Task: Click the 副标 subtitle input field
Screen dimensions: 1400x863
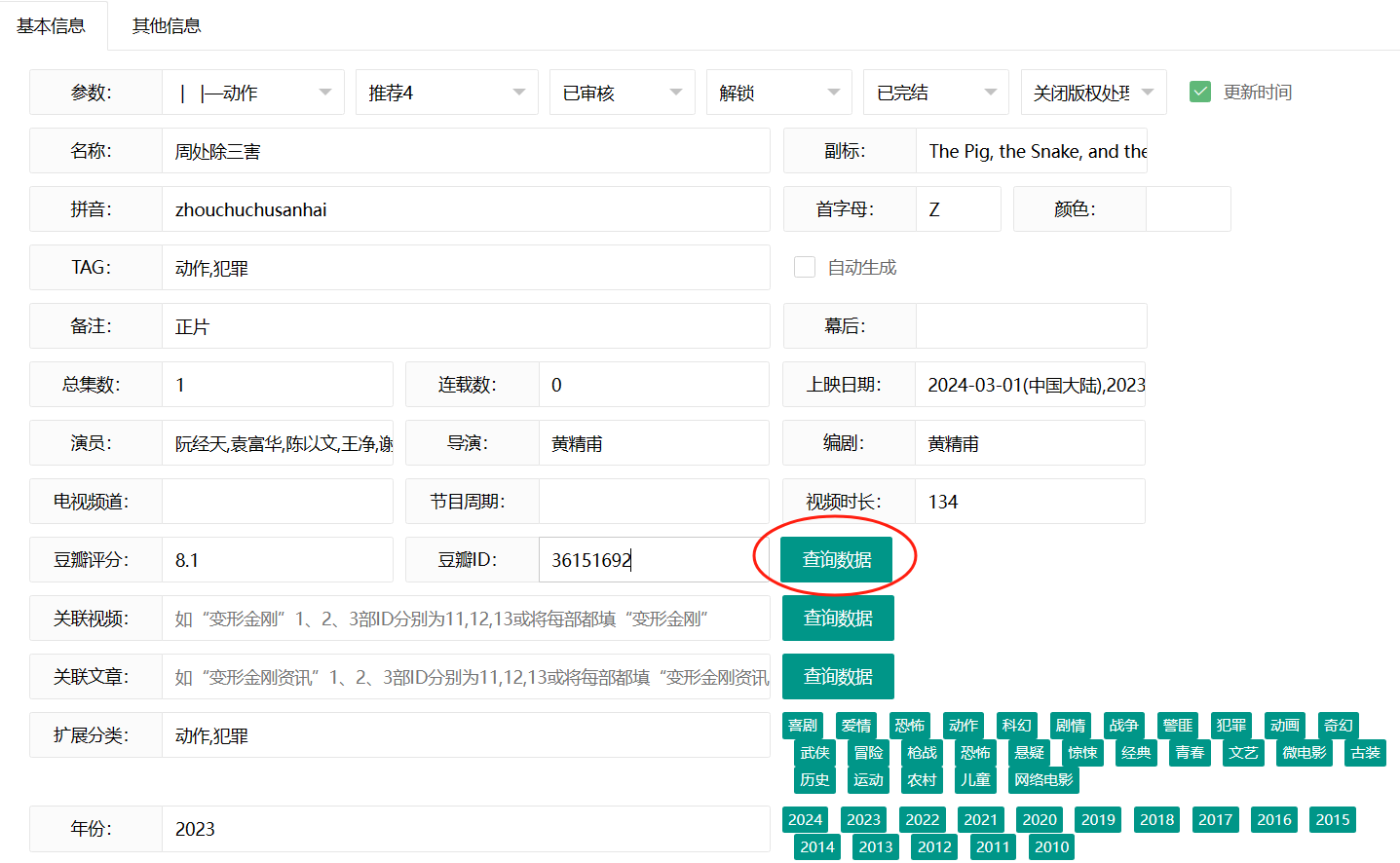Action: point(1032,151)
